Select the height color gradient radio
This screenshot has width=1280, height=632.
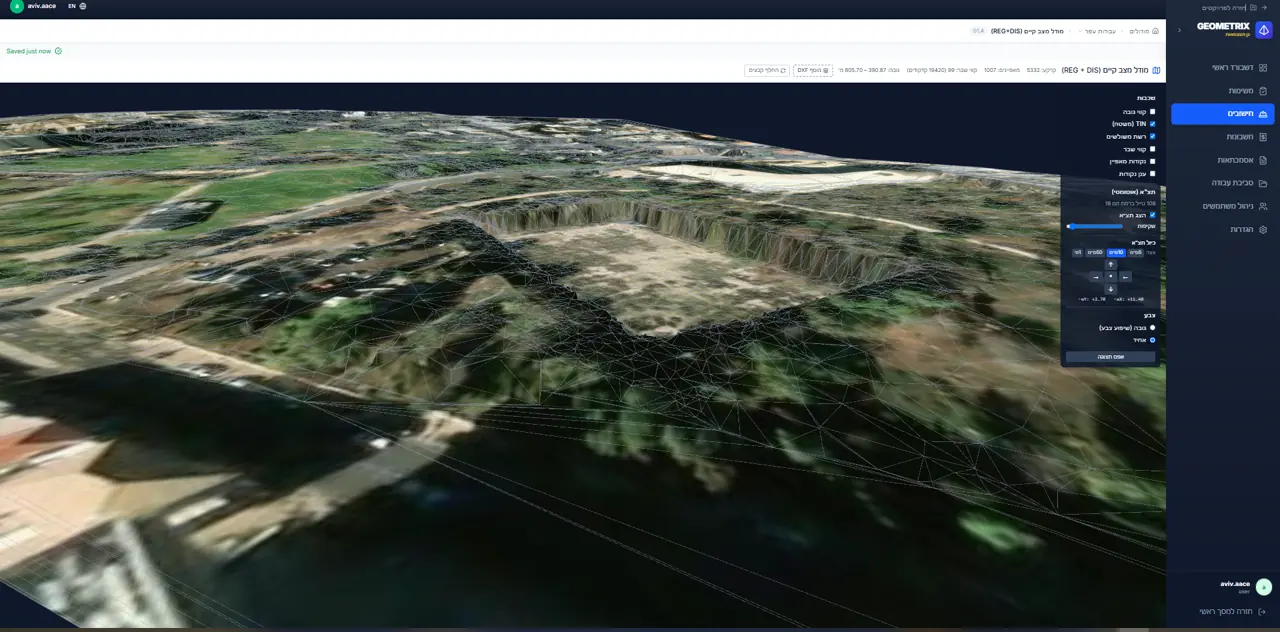[x=1152, y=327]
